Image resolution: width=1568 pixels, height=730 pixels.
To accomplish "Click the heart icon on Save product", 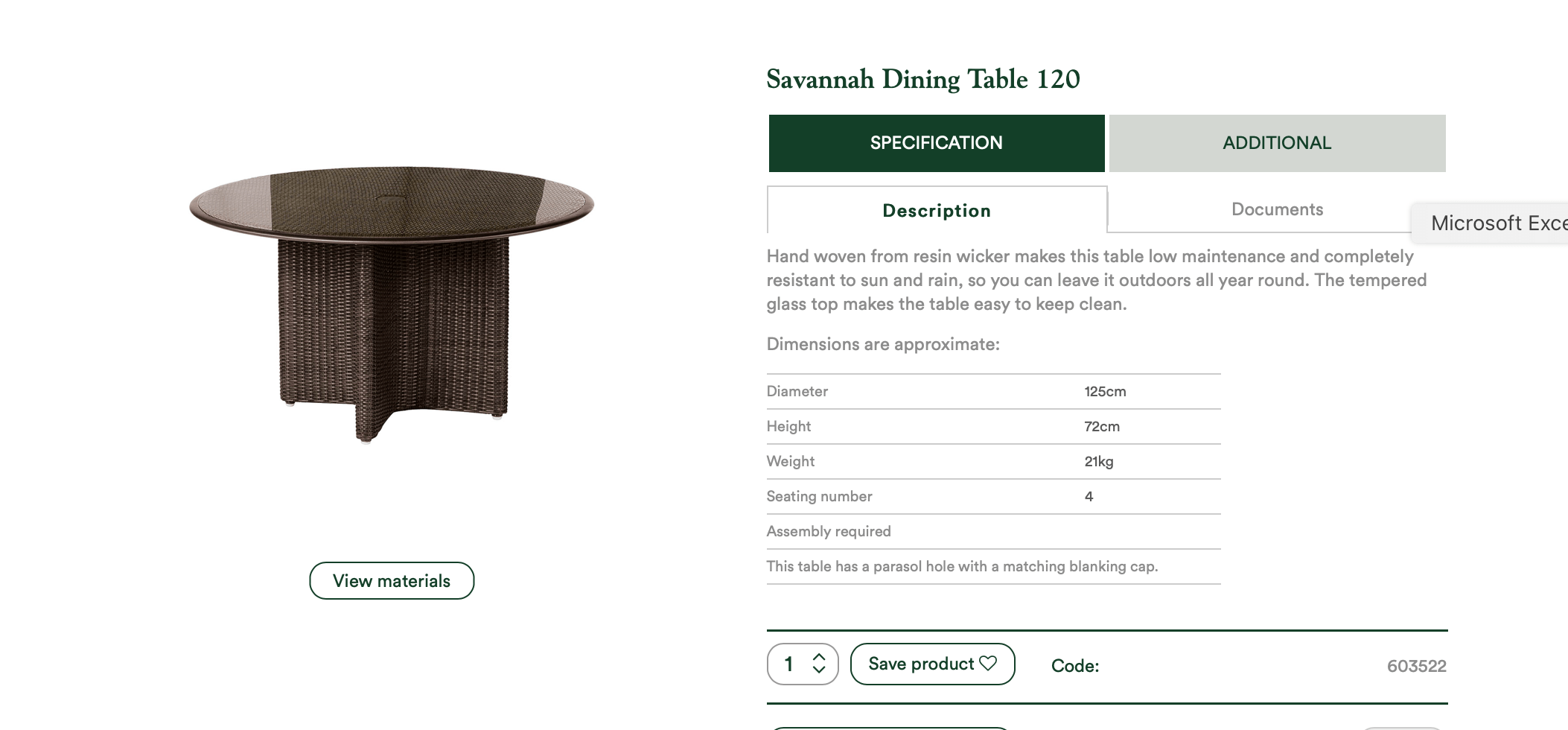I will (988, 663).
